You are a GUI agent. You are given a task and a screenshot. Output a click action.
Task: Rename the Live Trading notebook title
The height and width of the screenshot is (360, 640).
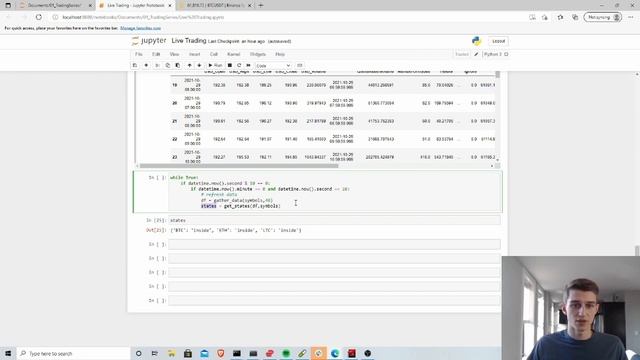189,41
